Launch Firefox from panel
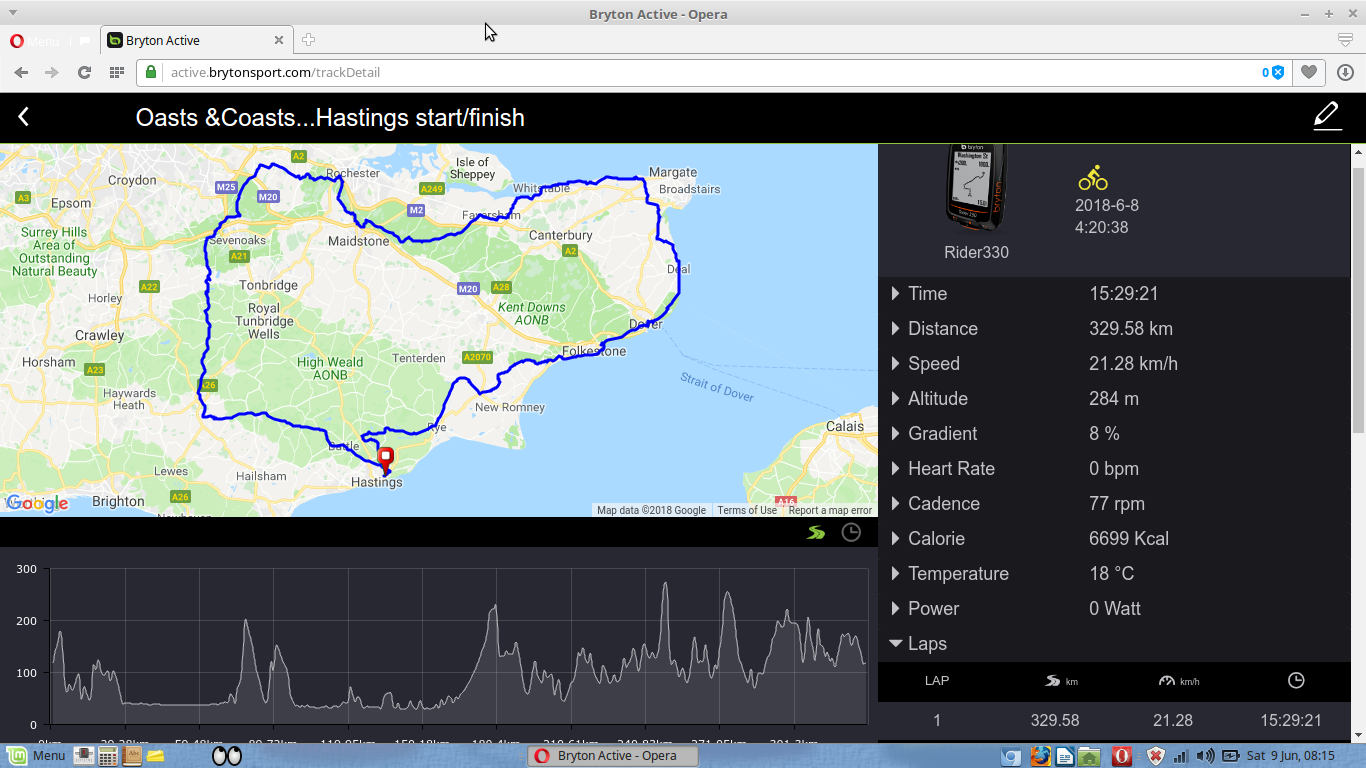The width and height of the screenshot is (1366, 768). 1040,756
